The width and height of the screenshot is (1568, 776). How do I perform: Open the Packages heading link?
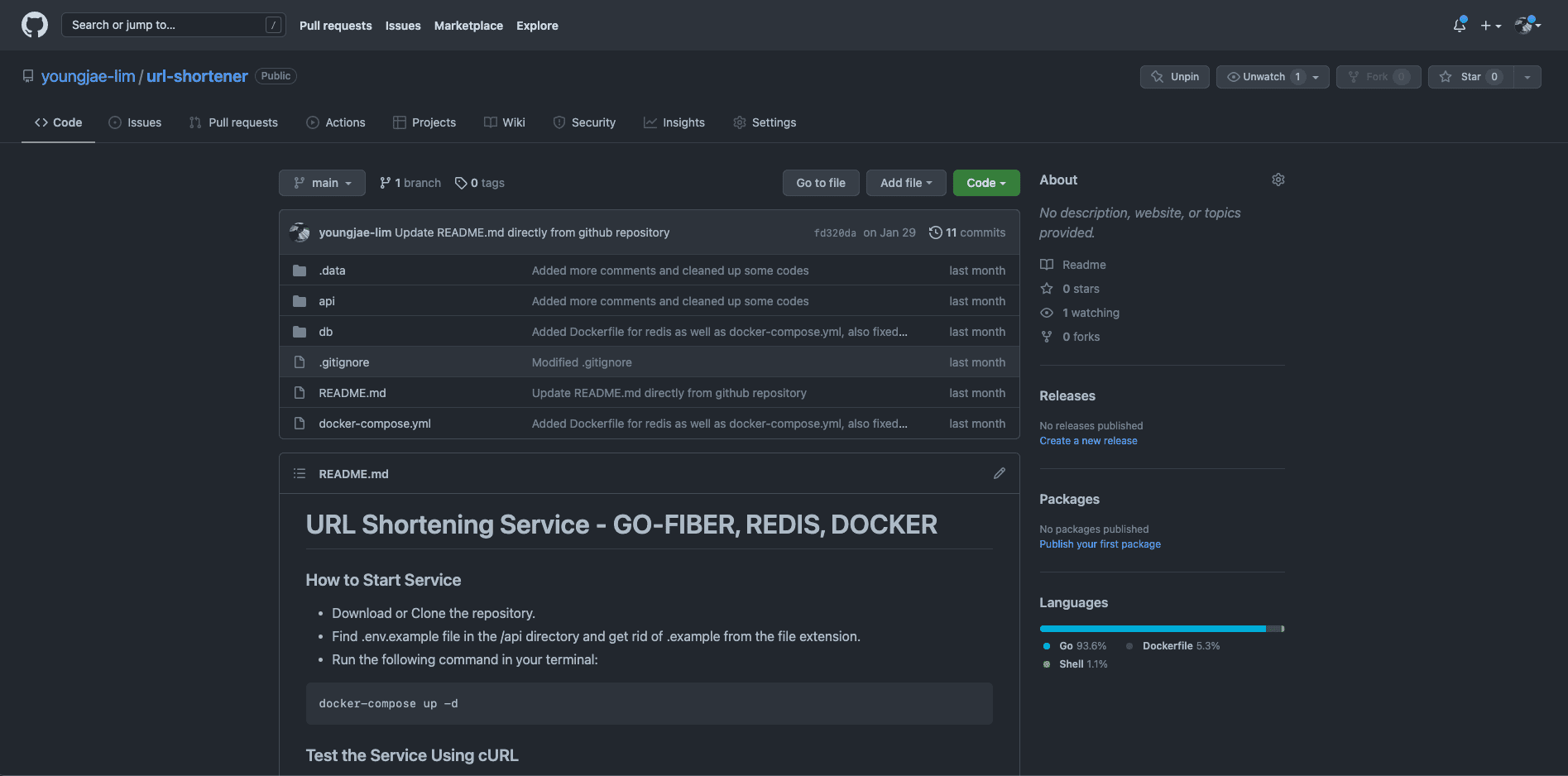(x=1069, y=500)
